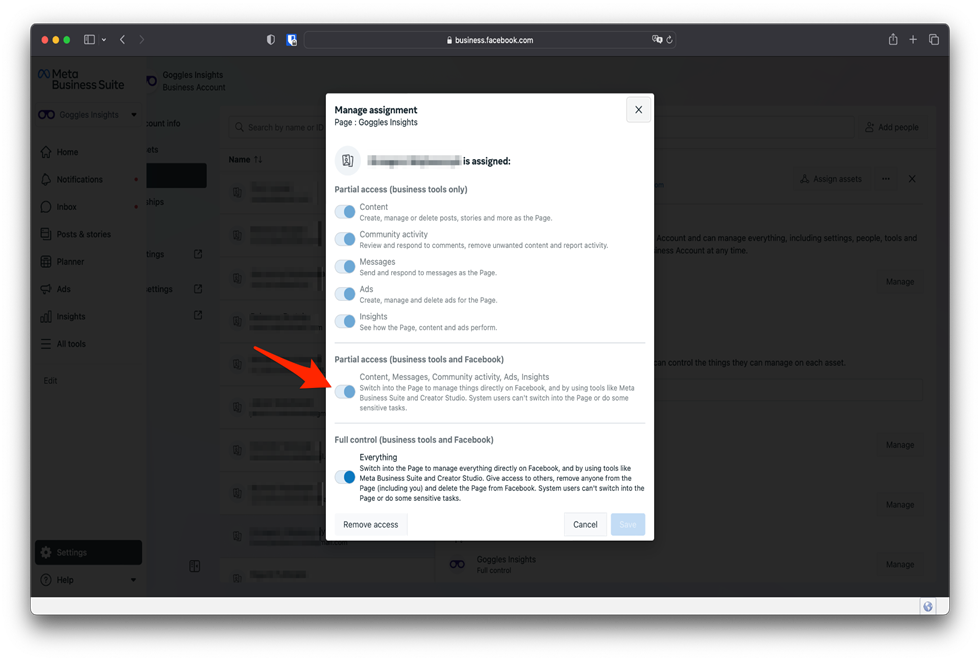Click the Remove access button
Image resolution: width=980 pixels, height=661 pixels.
click(x=370, y=524)
